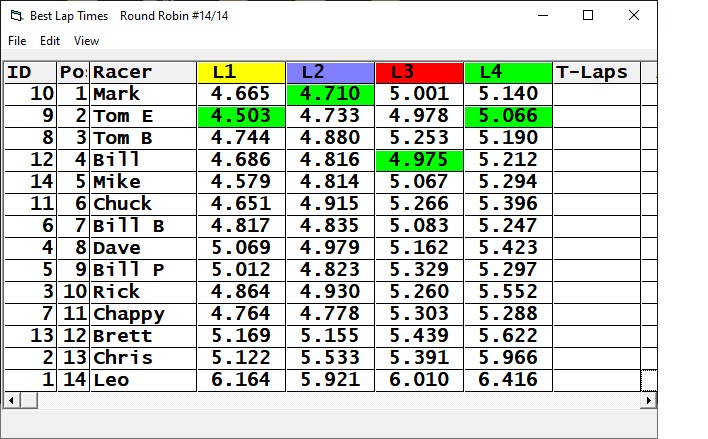
Task: Click Leo's L4 time 6.416
Action: click(508, 380)
